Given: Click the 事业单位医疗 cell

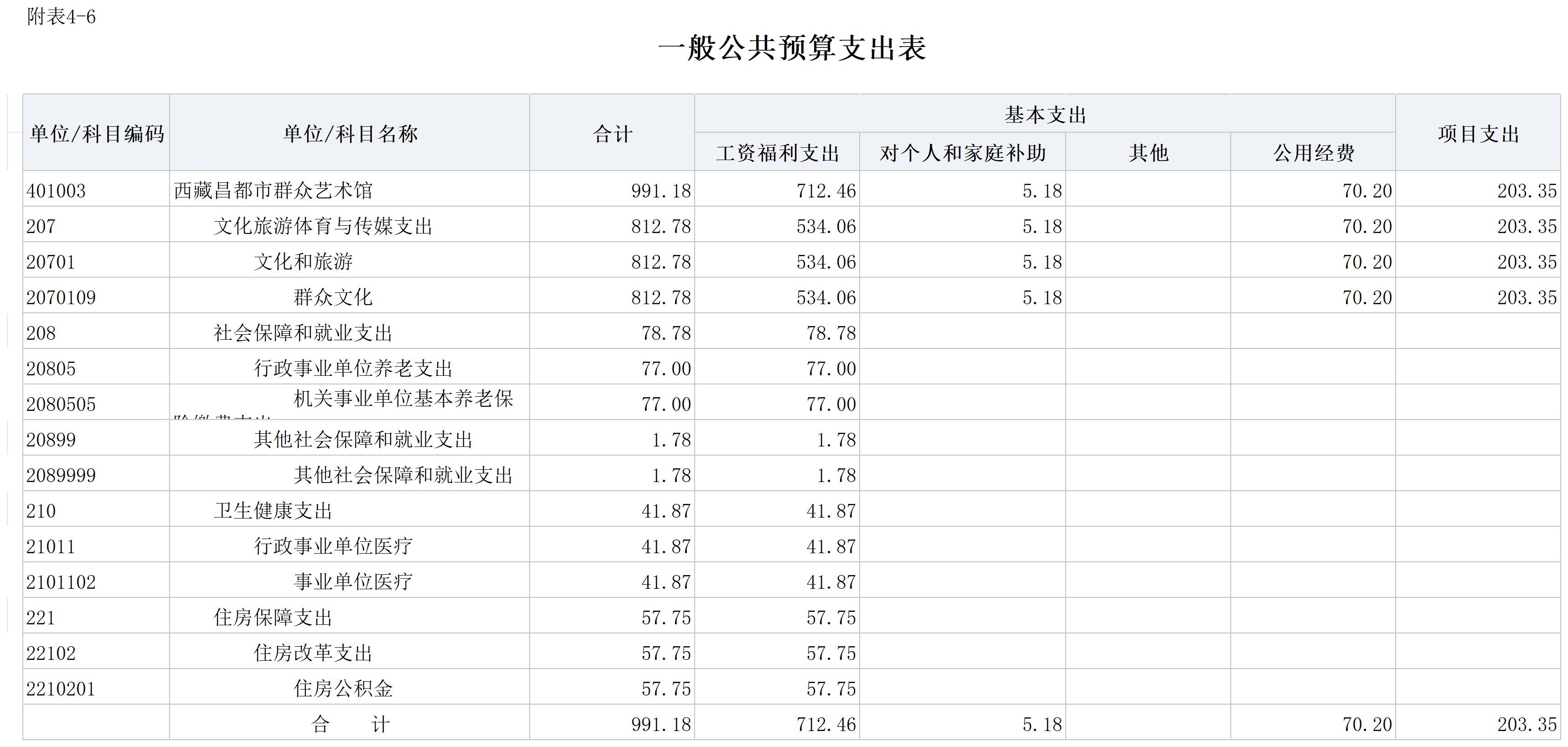Looking at the screenshot, I should [x=353, y=581].
